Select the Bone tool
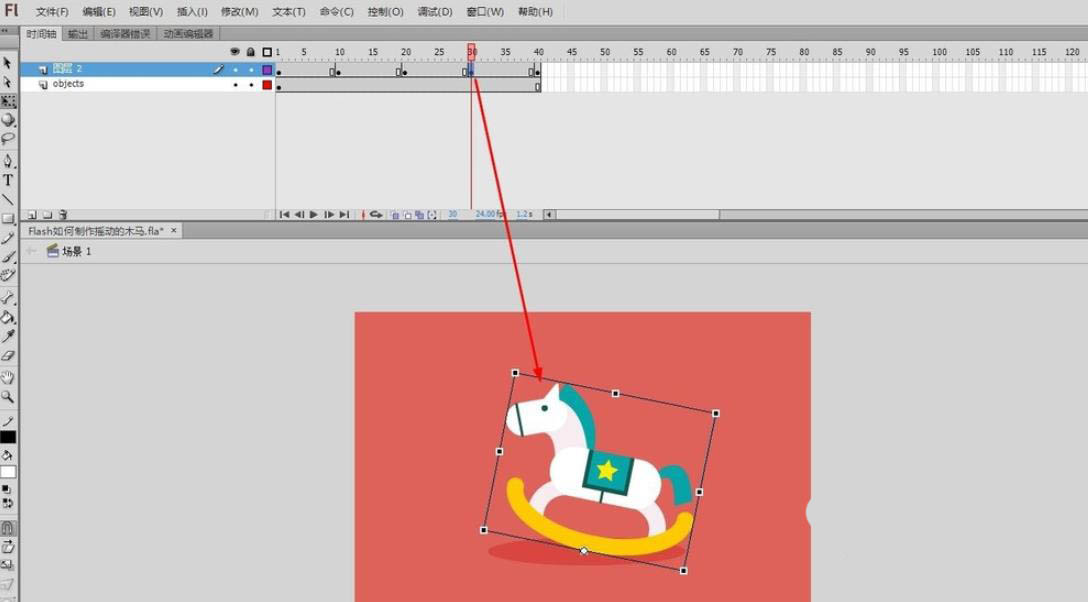The height and width of the screenshot is (602, 1088). pyautogui.click(x=8, y=298)
